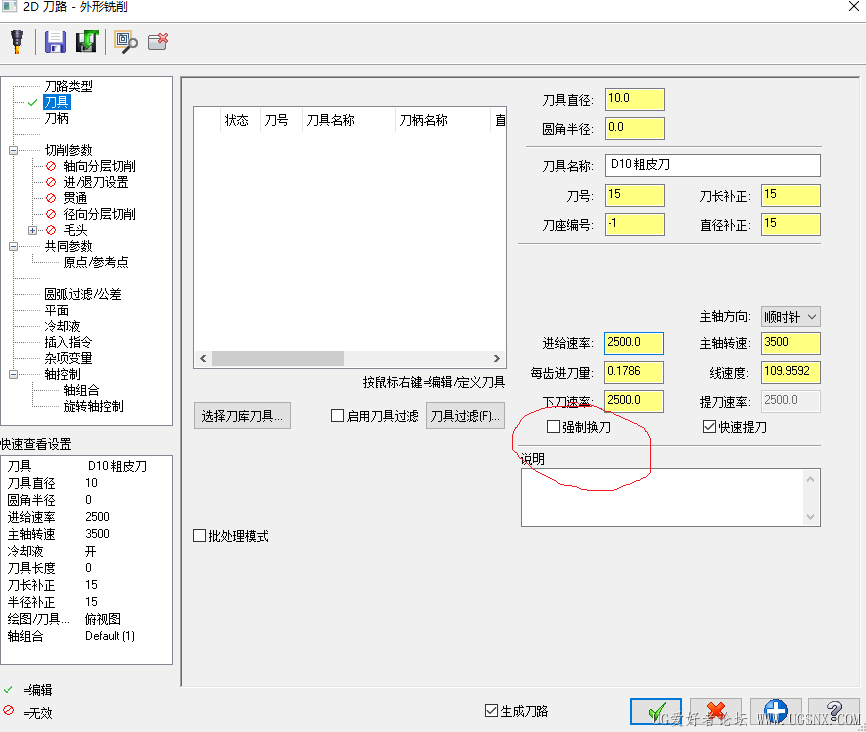Open 旋转轴控制 page
The image size is (866, 732).
(93, 407)
